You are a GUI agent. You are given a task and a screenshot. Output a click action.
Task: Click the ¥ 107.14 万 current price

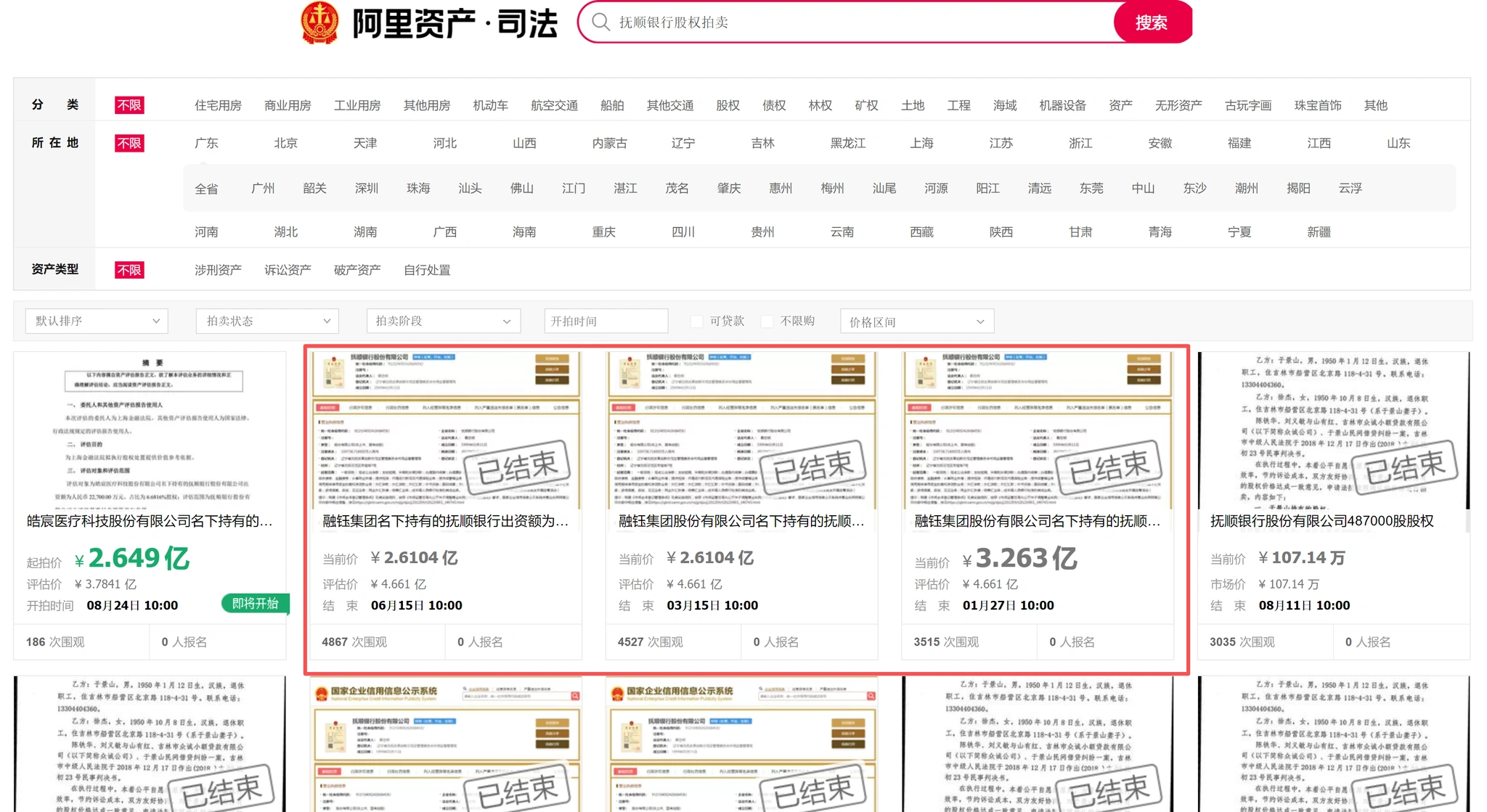click(1302, 558)
